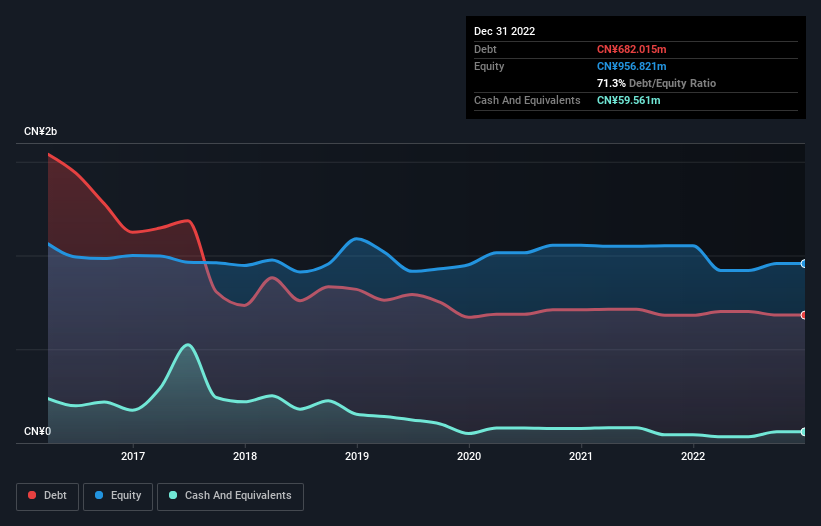Select the 2017 axis label
Screen dimensions: 821x526
133,456
